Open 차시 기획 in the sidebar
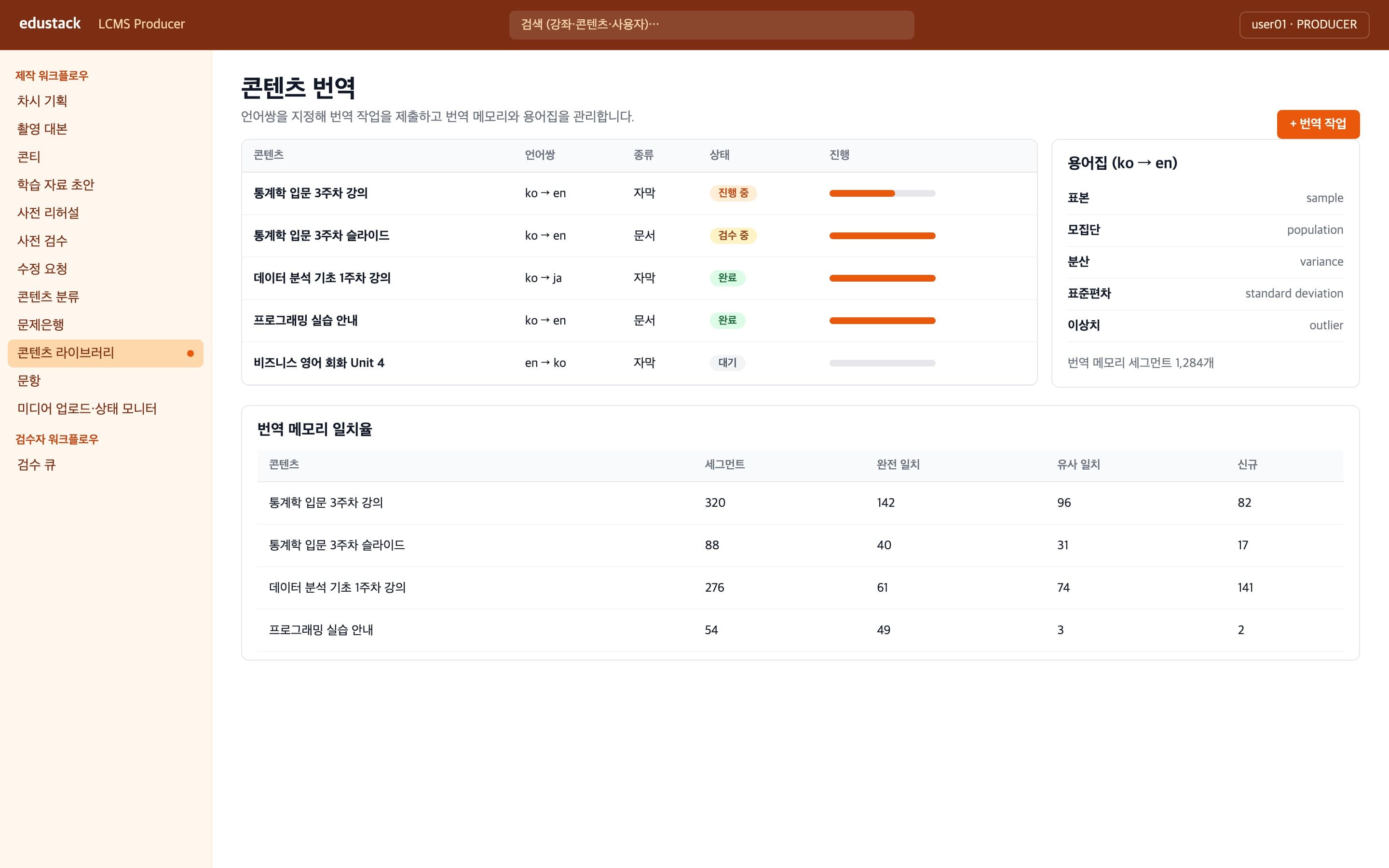Image resolution: width=1389 pixels, height=868 pixels. coord(106,101)
